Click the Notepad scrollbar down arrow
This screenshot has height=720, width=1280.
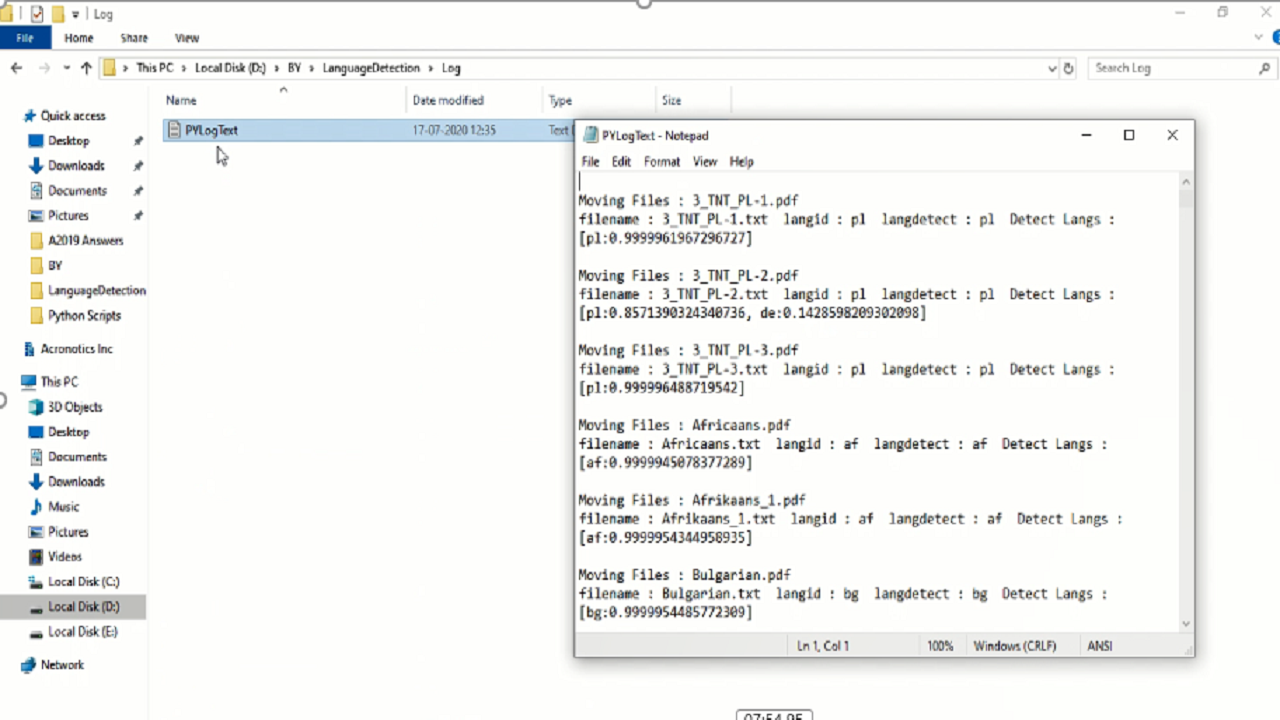pos(1186,624)
